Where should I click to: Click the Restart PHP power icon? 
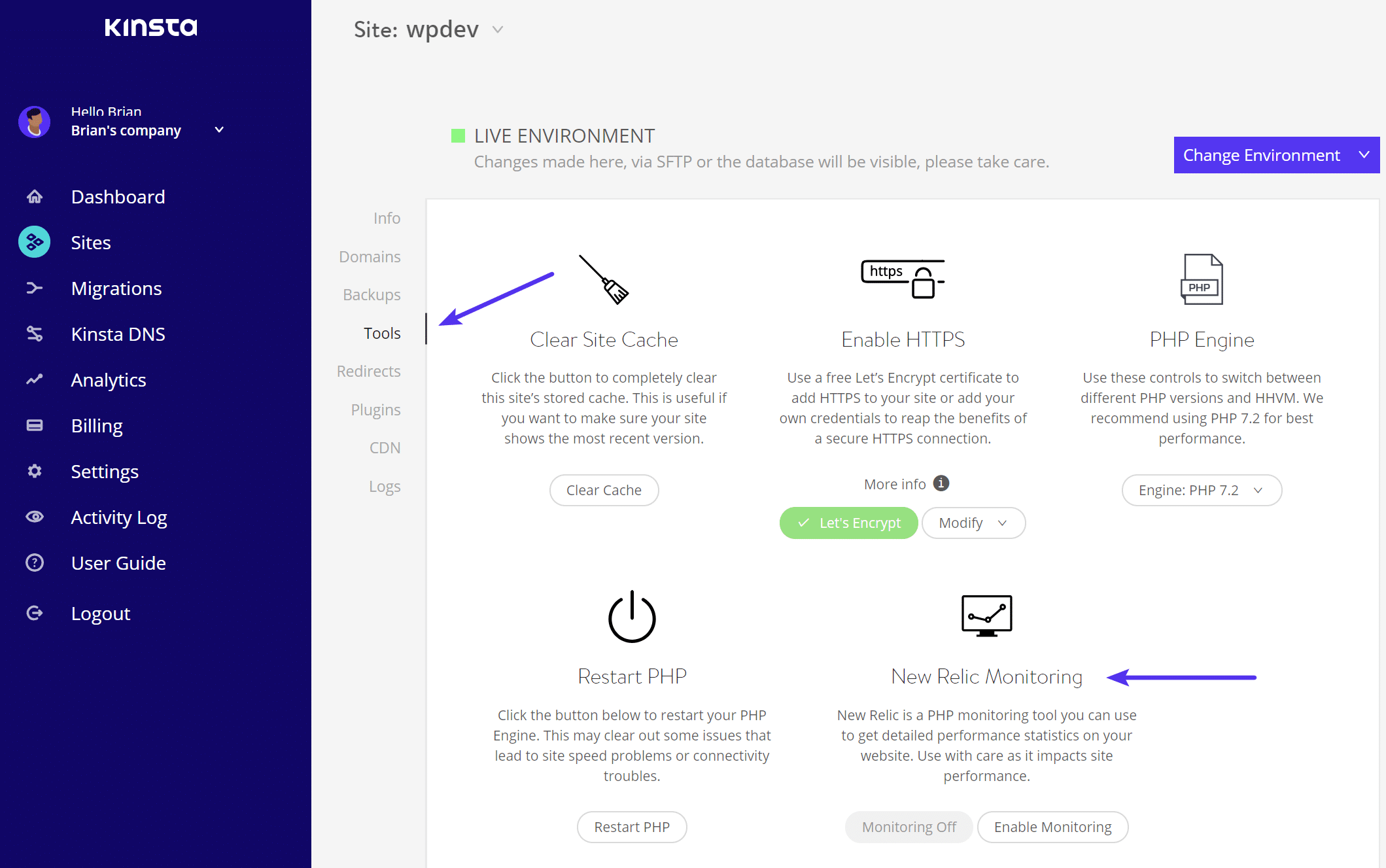[632, 617]
